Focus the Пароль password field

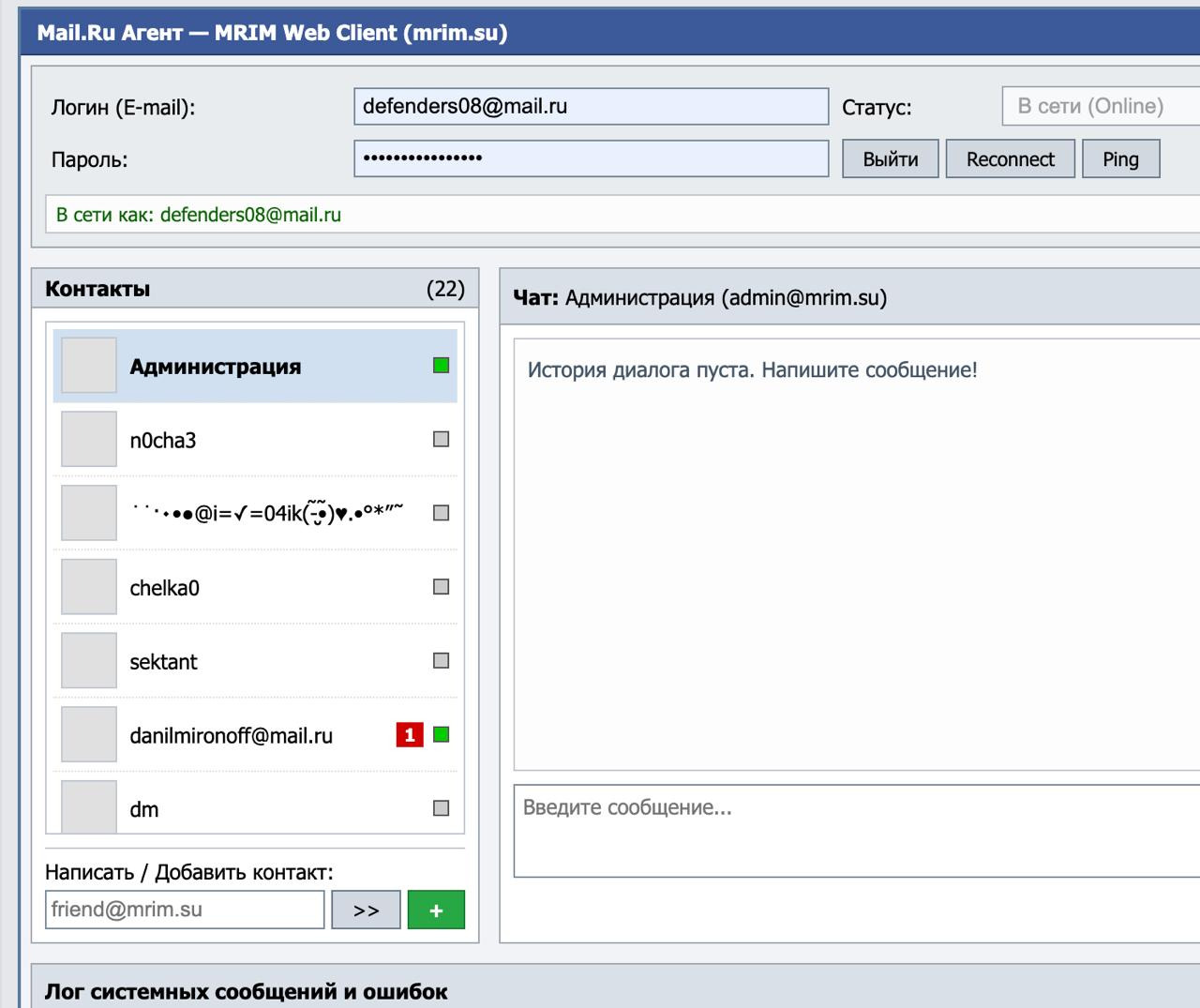click(592, 158)
